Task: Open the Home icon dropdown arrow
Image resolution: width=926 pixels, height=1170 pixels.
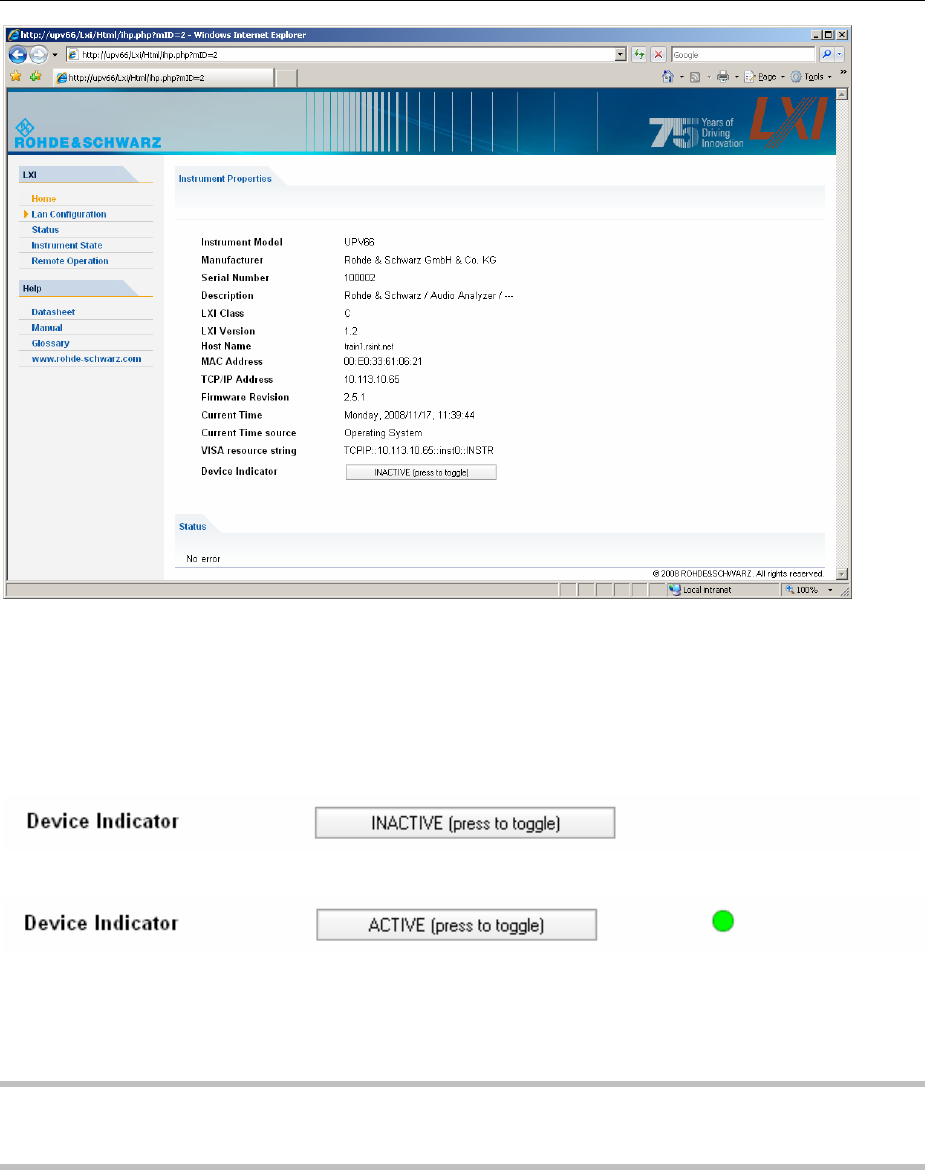Action: click(682, 77)
